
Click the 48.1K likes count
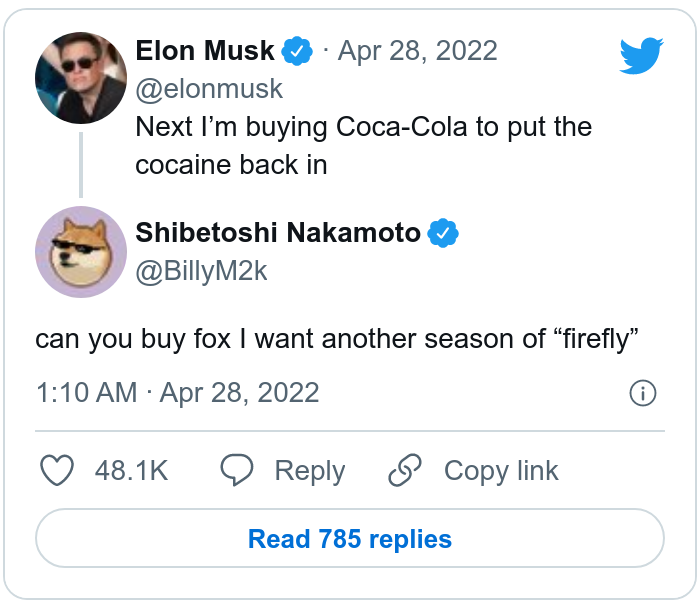pyautogui.click(x=131, y=471)
